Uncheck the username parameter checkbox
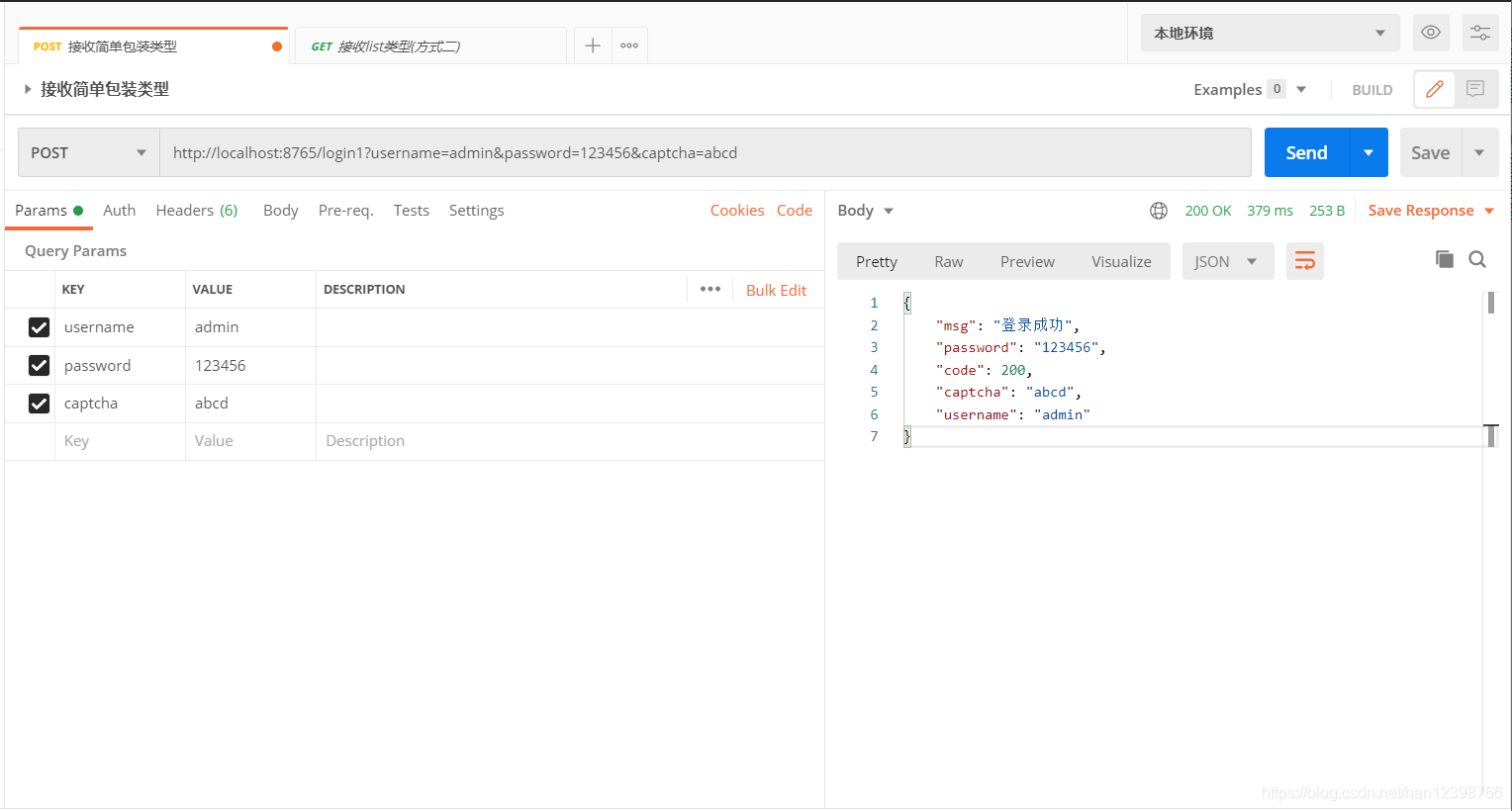 pos(39,327)
